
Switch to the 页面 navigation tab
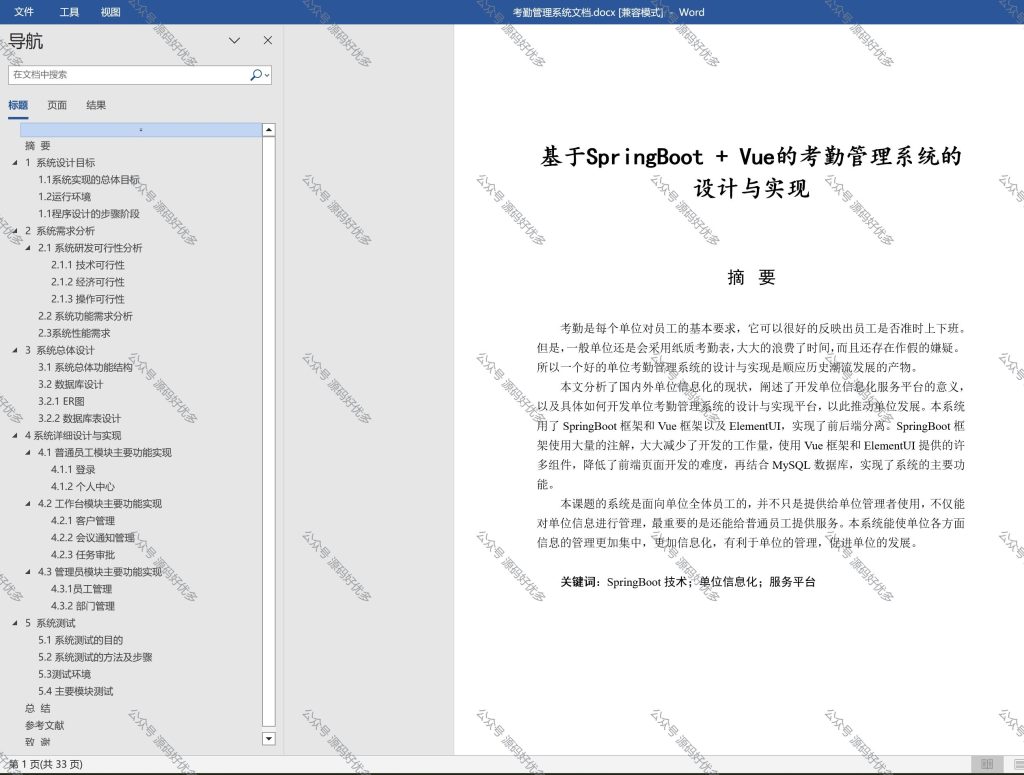coord(57,105)
